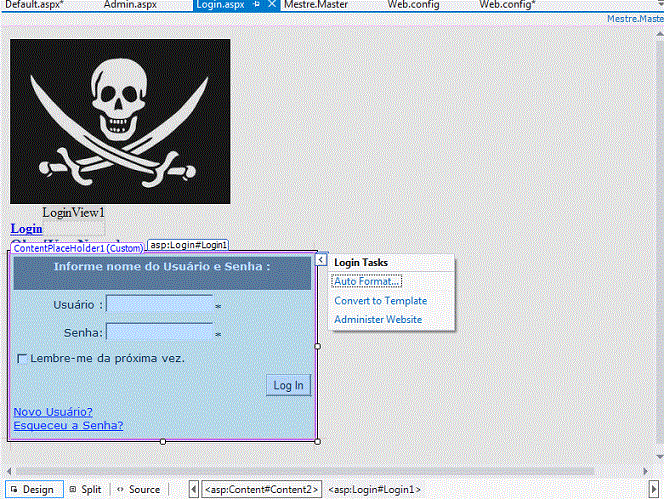Select the login title header text
Viewport: 664px width, 499px height.
click(162, 266)
